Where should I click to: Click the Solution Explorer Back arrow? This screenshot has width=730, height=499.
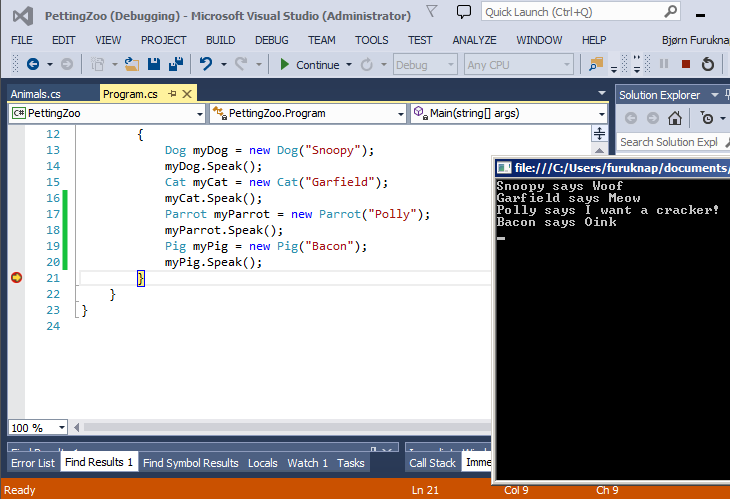(631, 118)
